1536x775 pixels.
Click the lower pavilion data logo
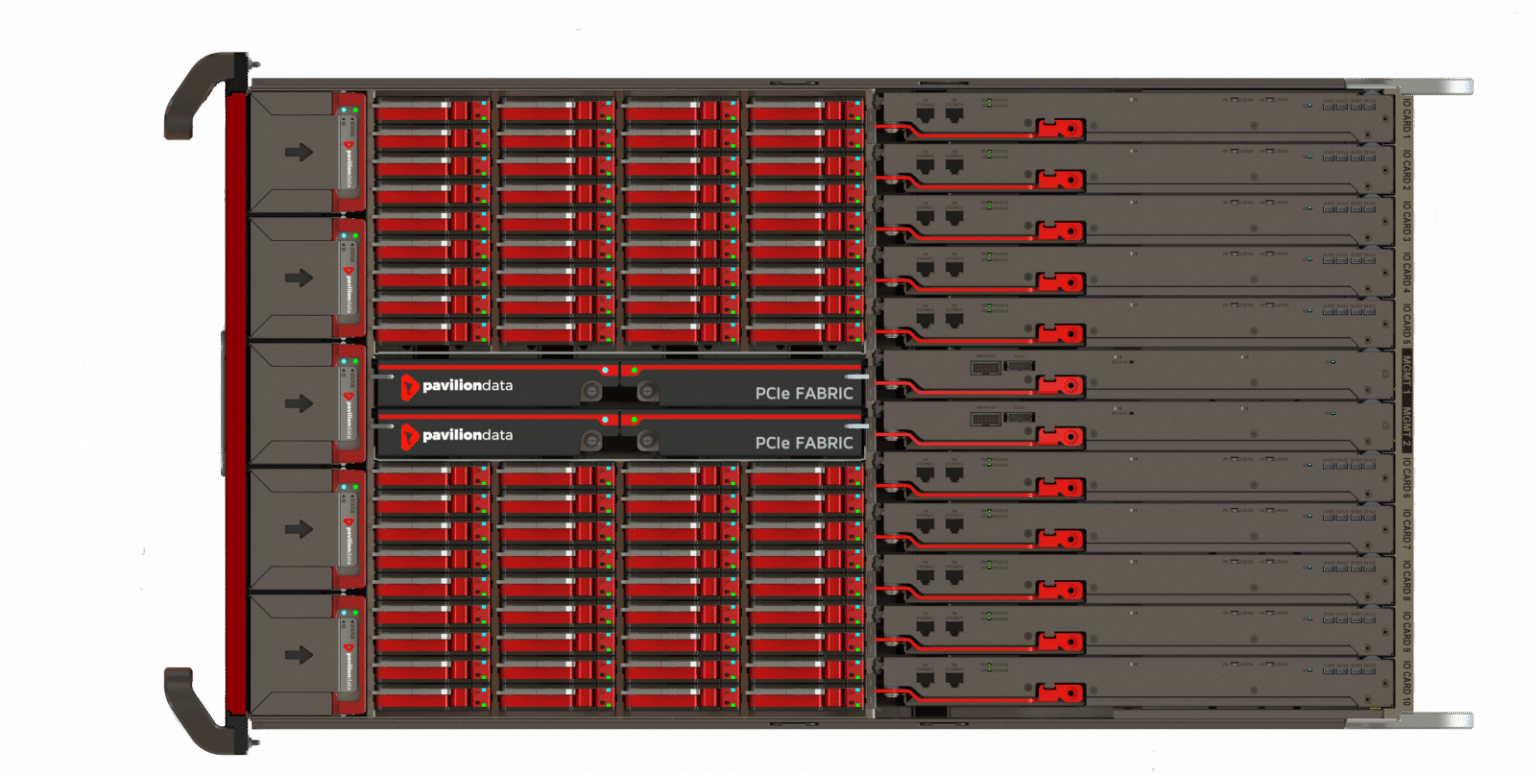click(457, 435)
